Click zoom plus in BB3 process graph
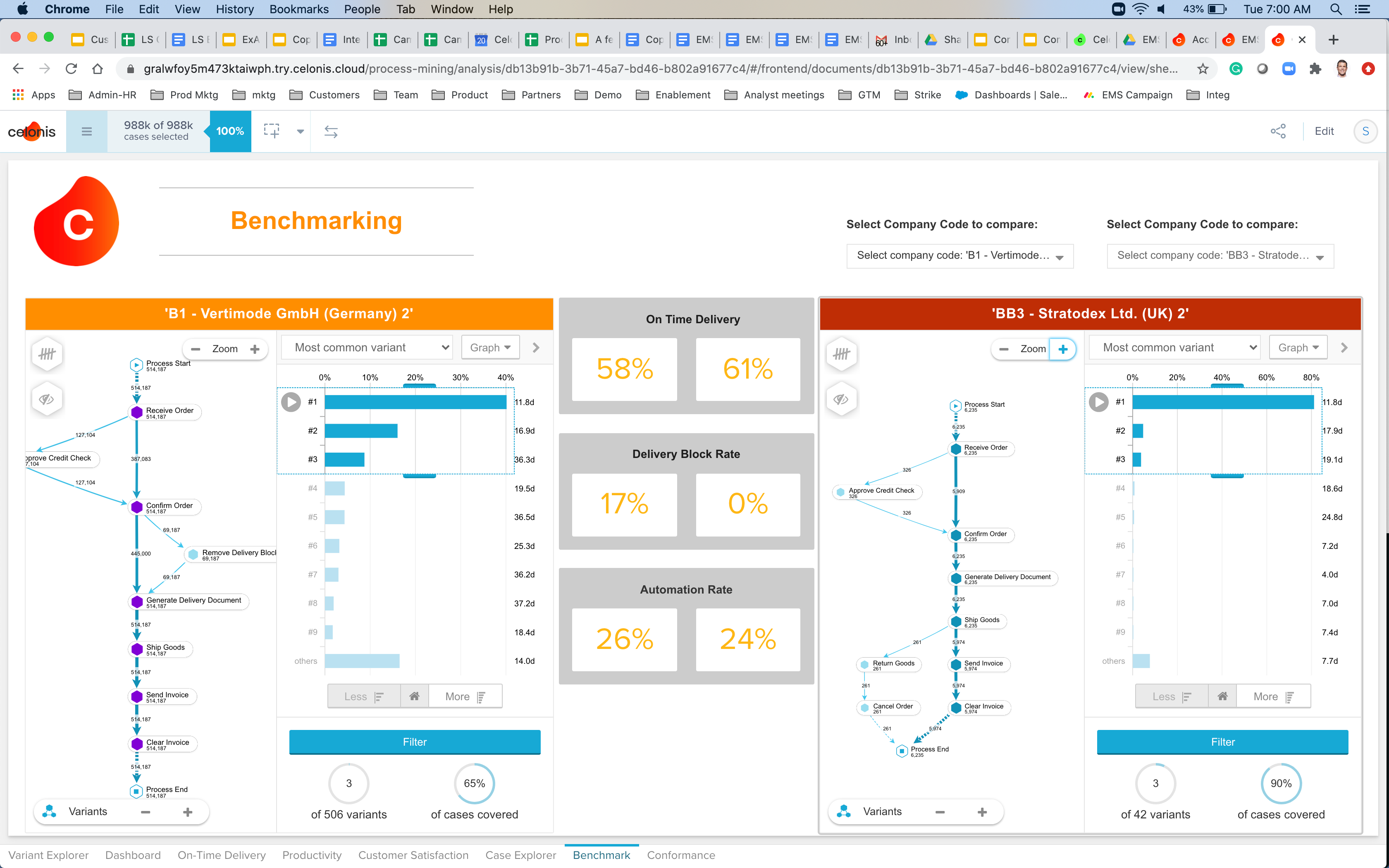Viewport: 1389px width, 868px height. 1063,348
